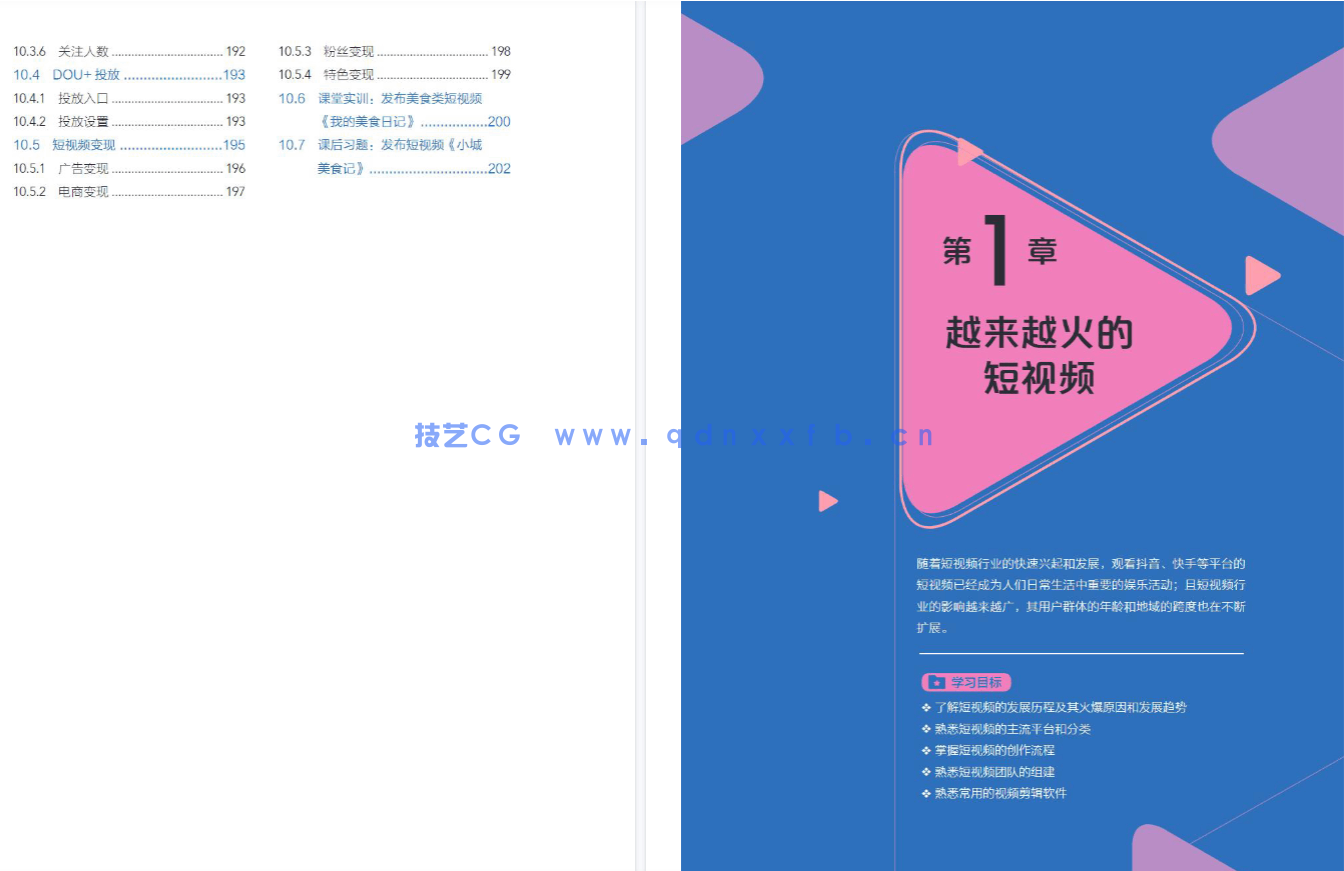Open the 10.4 DOU+投放 table of contents link

pos(70,74)
